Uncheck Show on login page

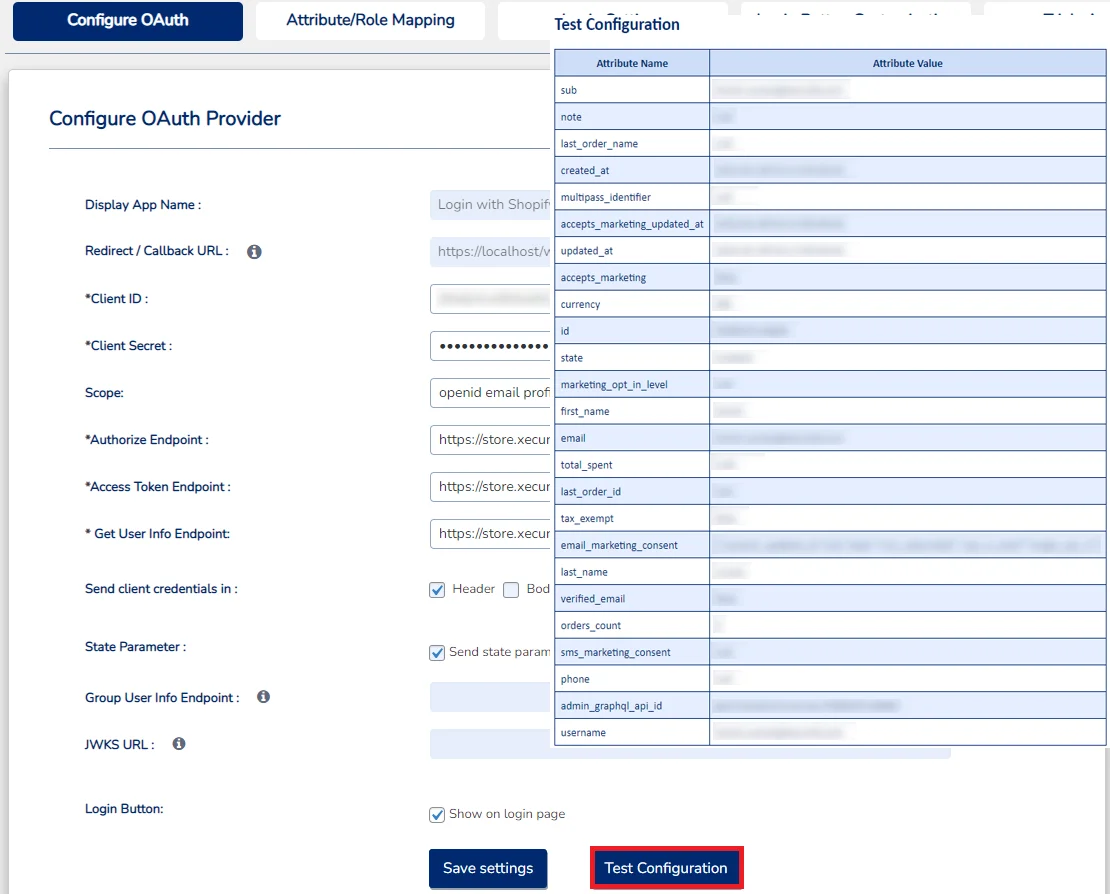coord(437,814)
